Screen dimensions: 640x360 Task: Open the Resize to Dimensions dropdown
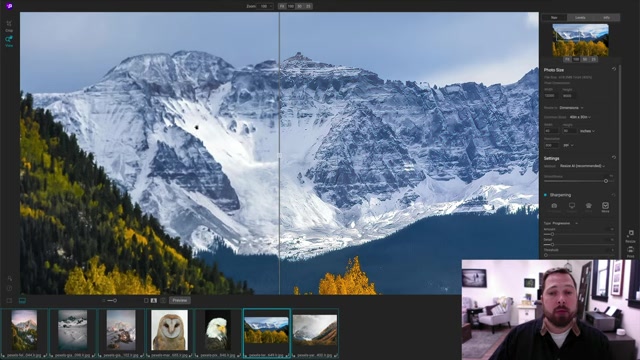click(x=571, y=108)
